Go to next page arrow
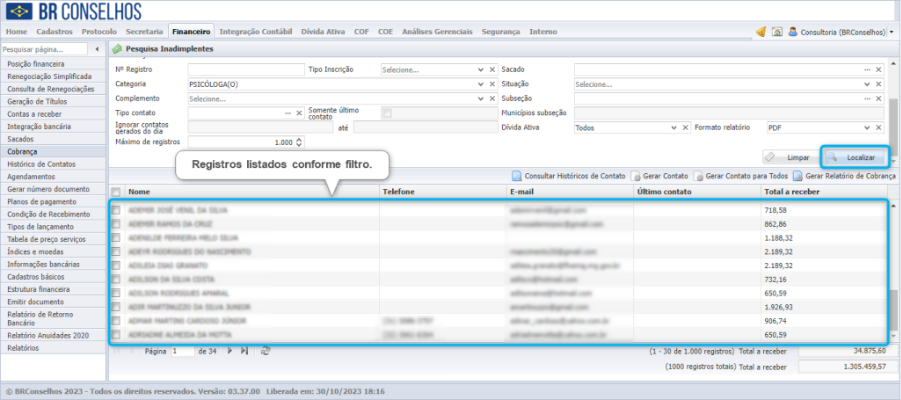901x400 pixels. [x=230, y=351]
